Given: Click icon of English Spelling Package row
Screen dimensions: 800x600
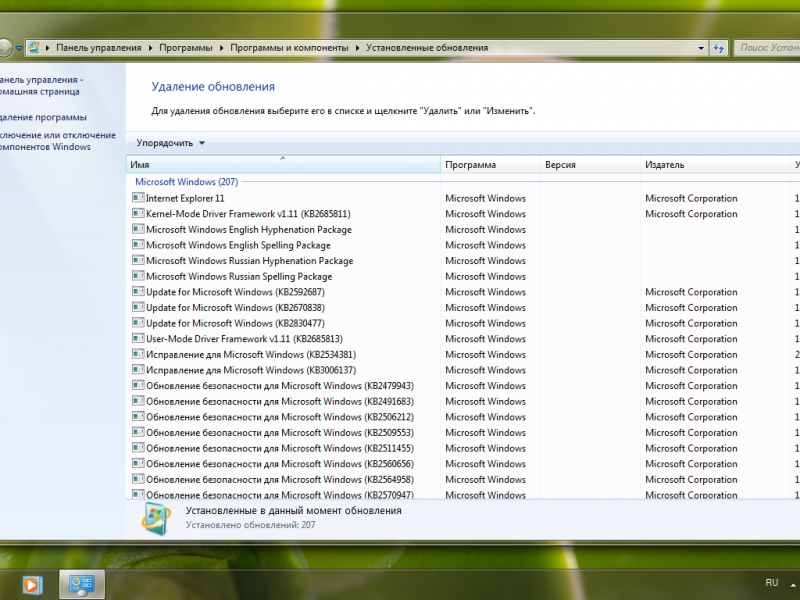Looking at the screenshot, I should pos(138,245).
